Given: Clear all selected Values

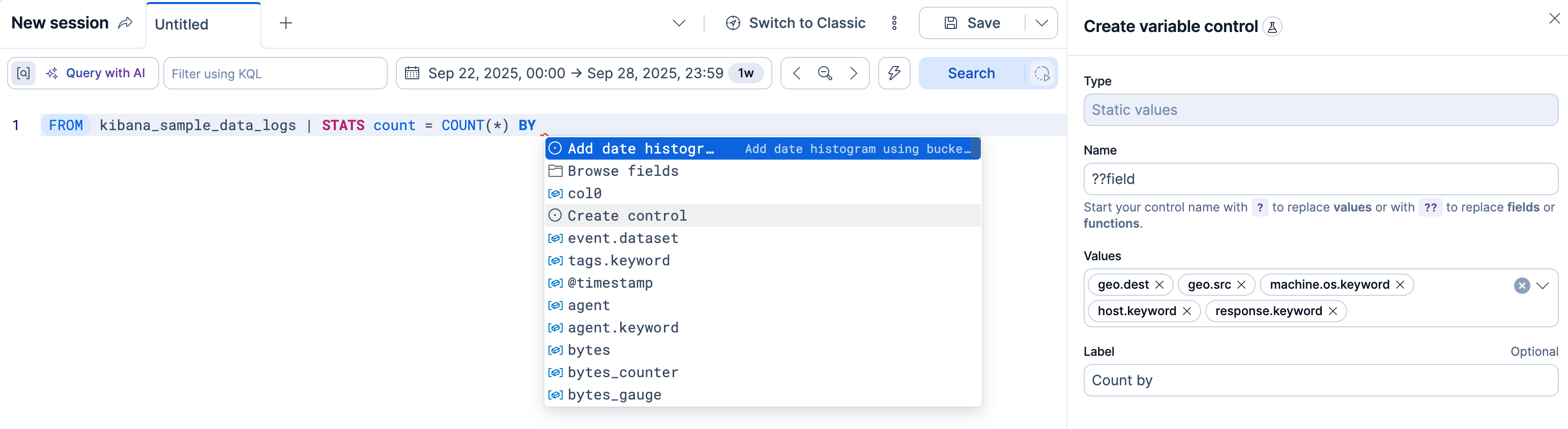Looking at the screenshot, I should pyautogui.click(x=1522, y=285).
